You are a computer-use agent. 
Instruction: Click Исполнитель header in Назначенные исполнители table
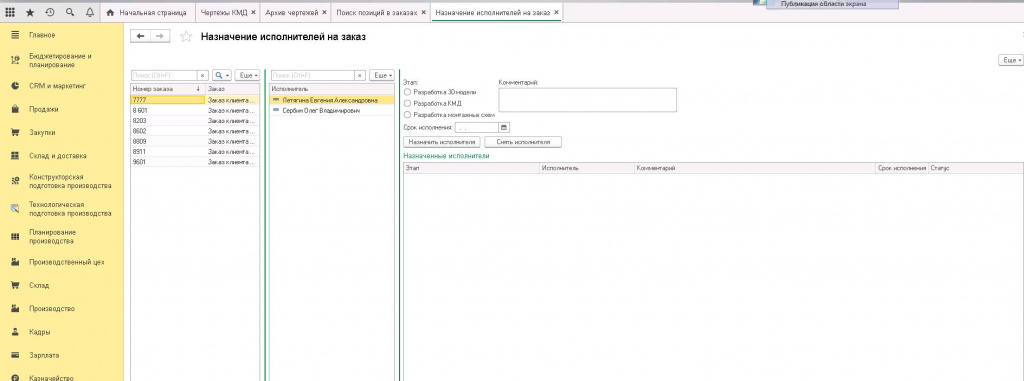coord(586,168)
